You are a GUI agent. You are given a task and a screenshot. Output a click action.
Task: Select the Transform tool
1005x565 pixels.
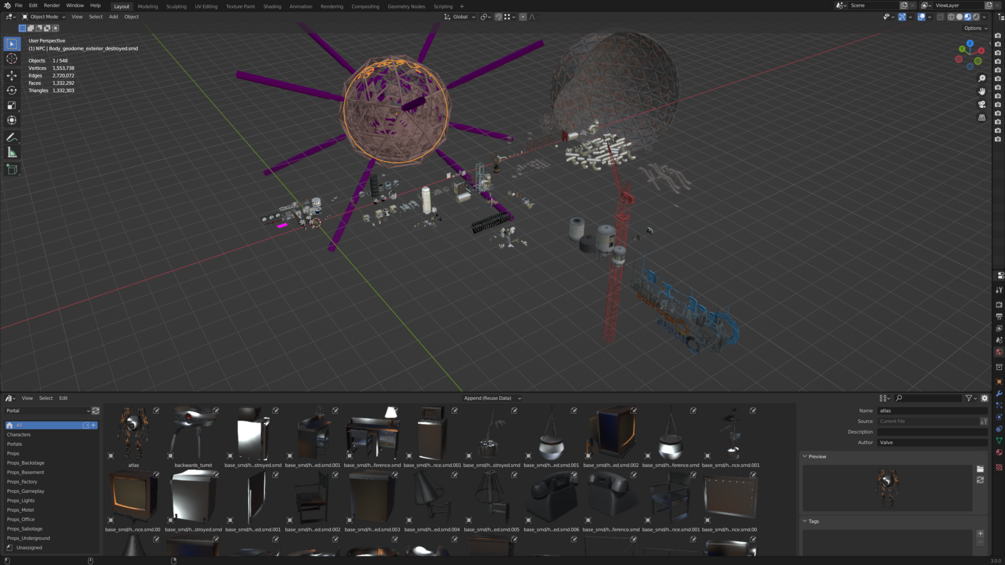tap(12, 120)
